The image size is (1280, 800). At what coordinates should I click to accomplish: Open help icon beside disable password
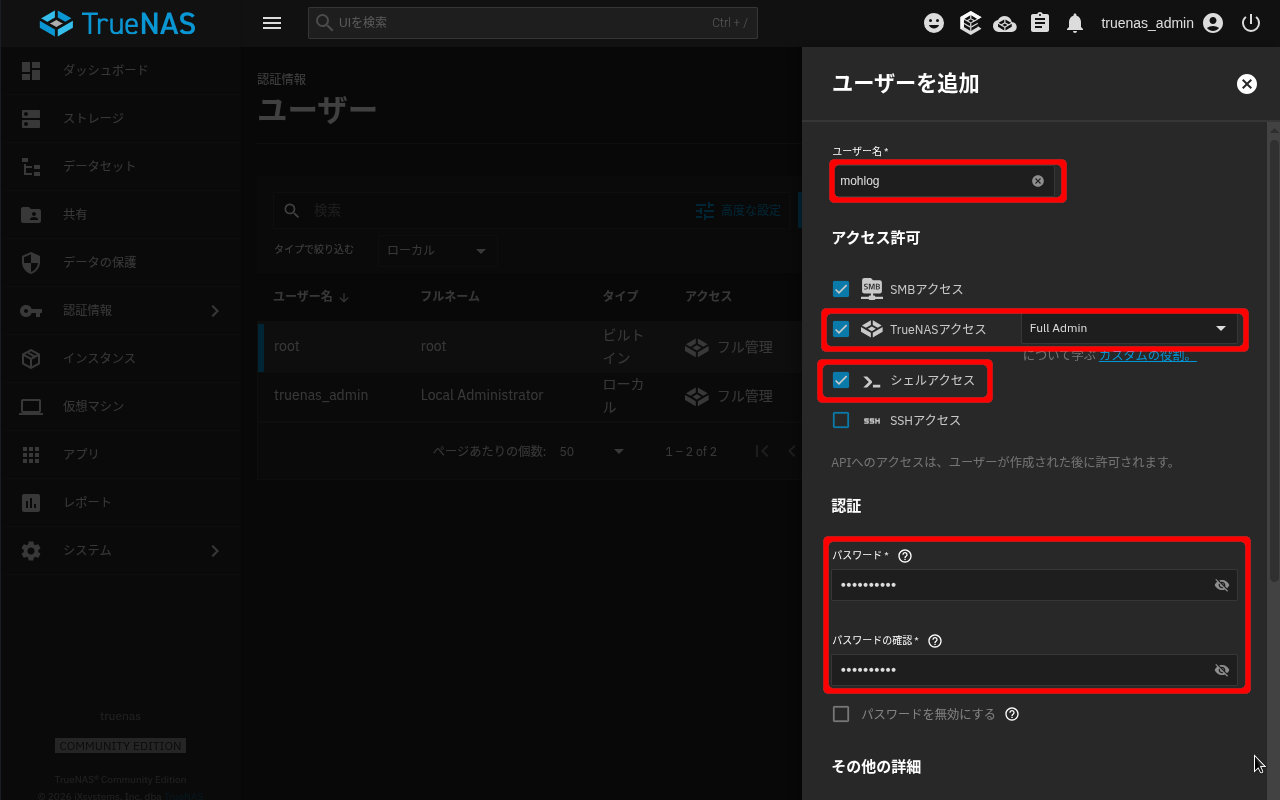pyautogui.click(x=1012, y=714)
